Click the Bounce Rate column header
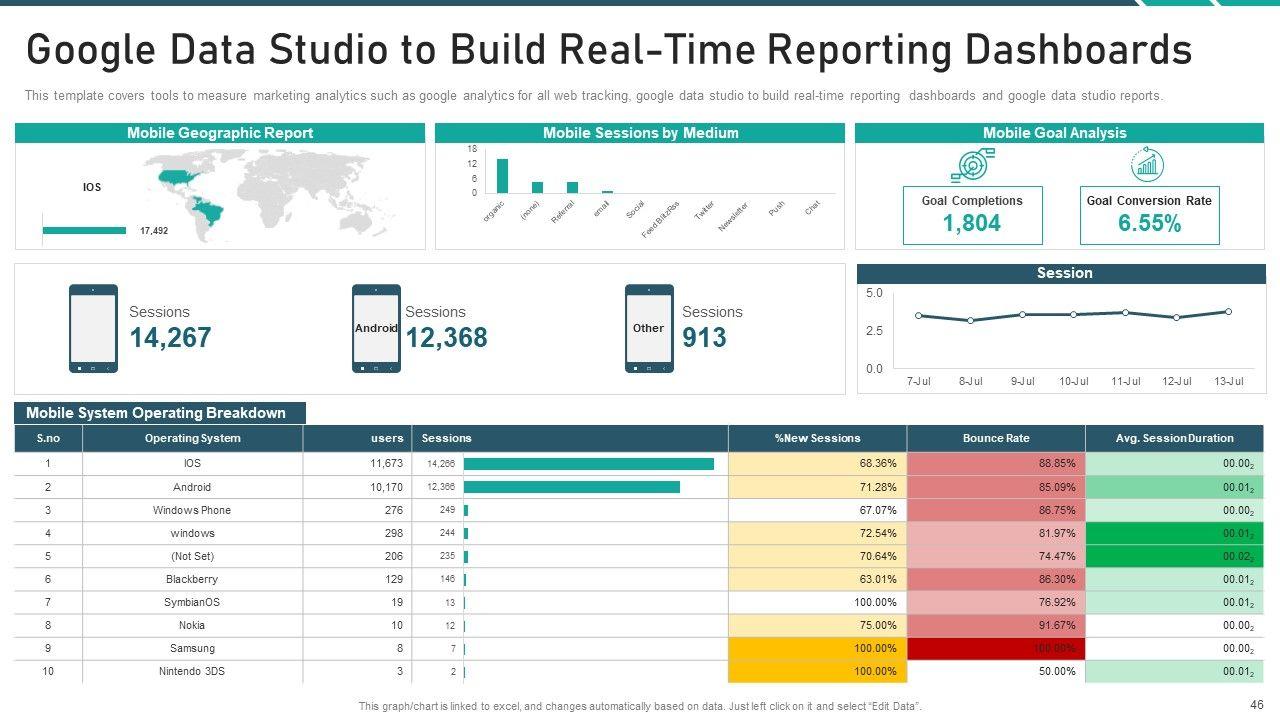The width and height of the screenshot is (1280, 720). coord(995,438)
